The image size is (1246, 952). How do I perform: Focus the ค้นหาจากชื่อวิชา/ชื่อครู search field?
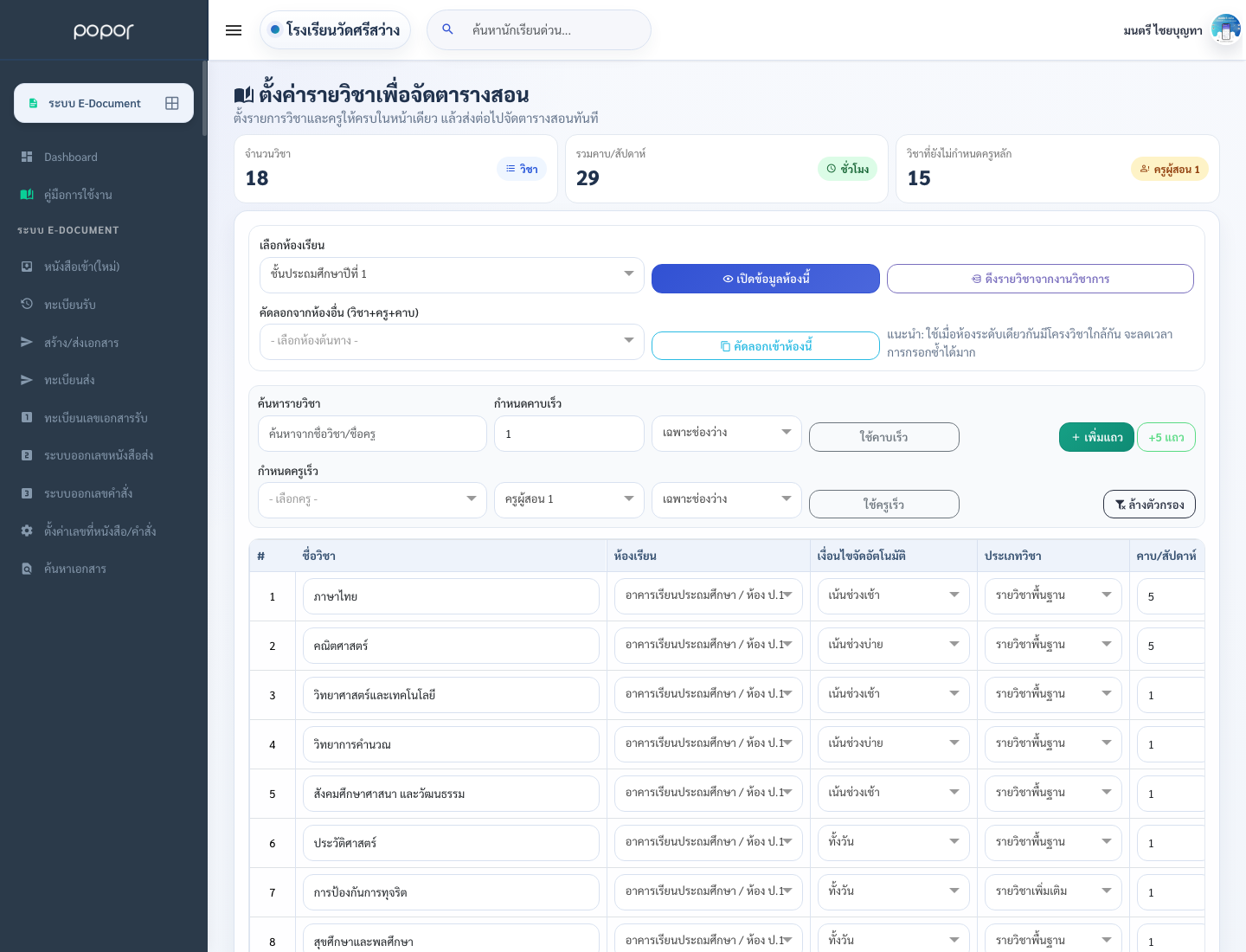click(x=372, y=434)
